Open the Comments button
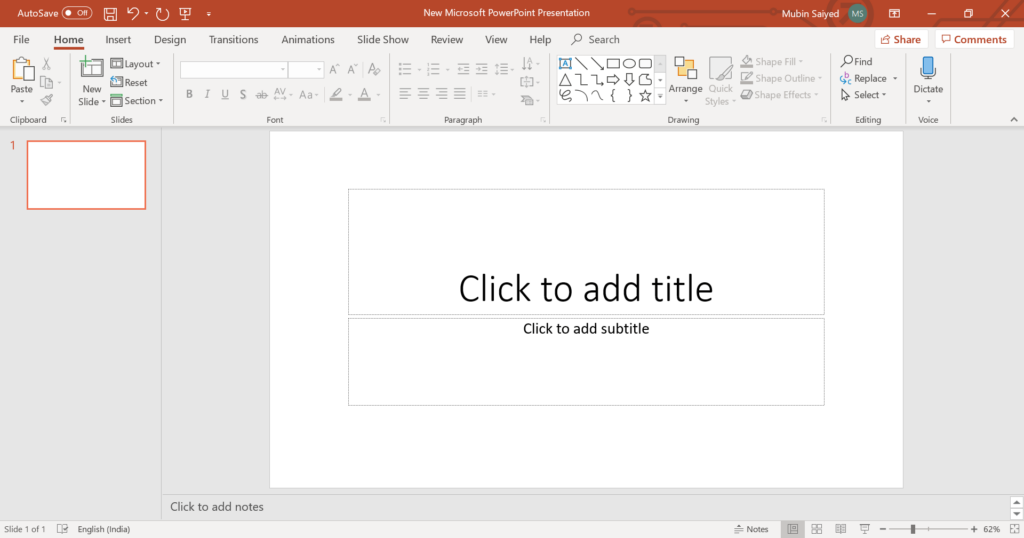Viewport: 1024px width, 538px height. tap(974, 40)
